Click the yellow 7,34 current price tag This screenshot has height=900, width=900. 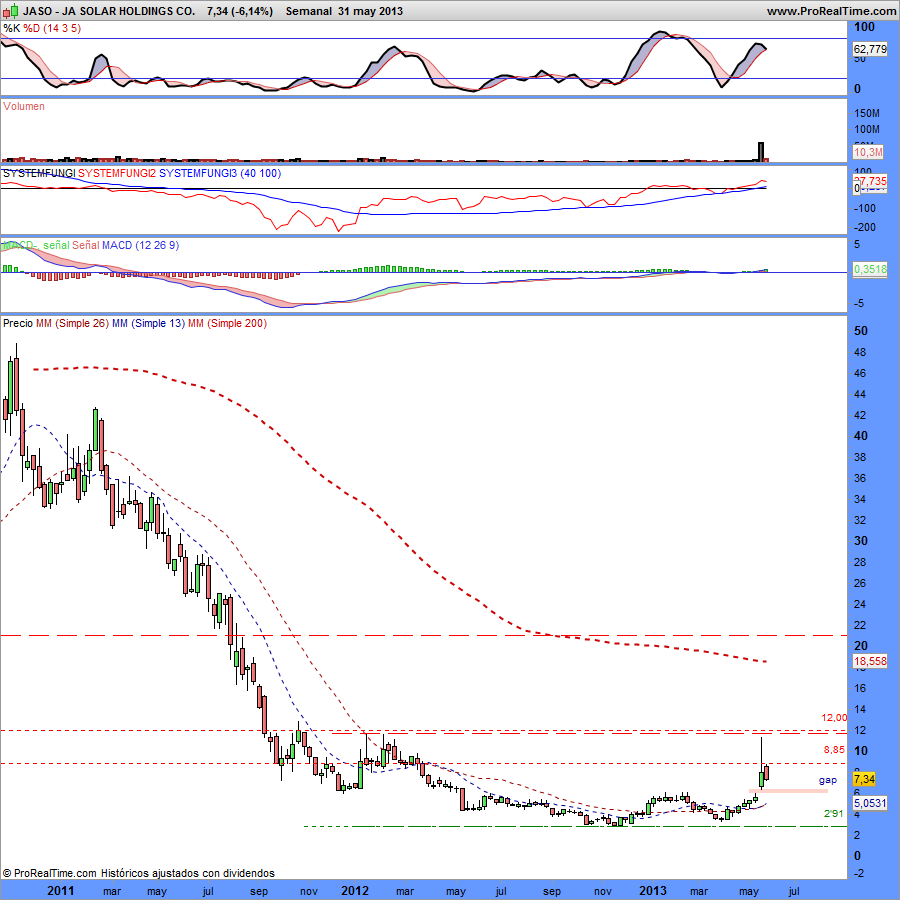pyautogui.click(x=864, y=779)
